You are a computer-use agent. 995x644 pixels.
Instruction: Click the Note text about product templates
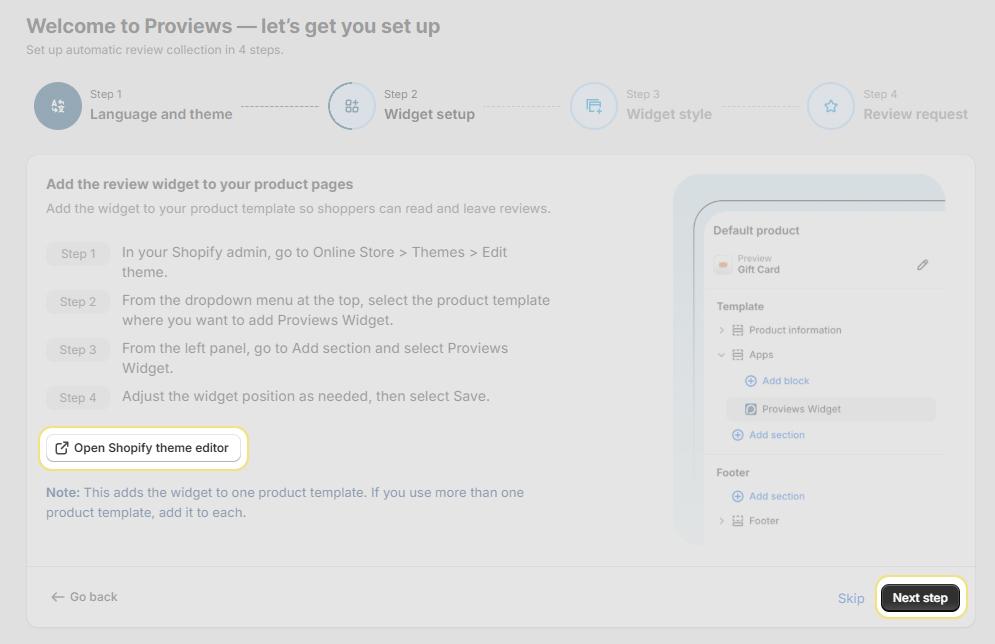[285, 503]
